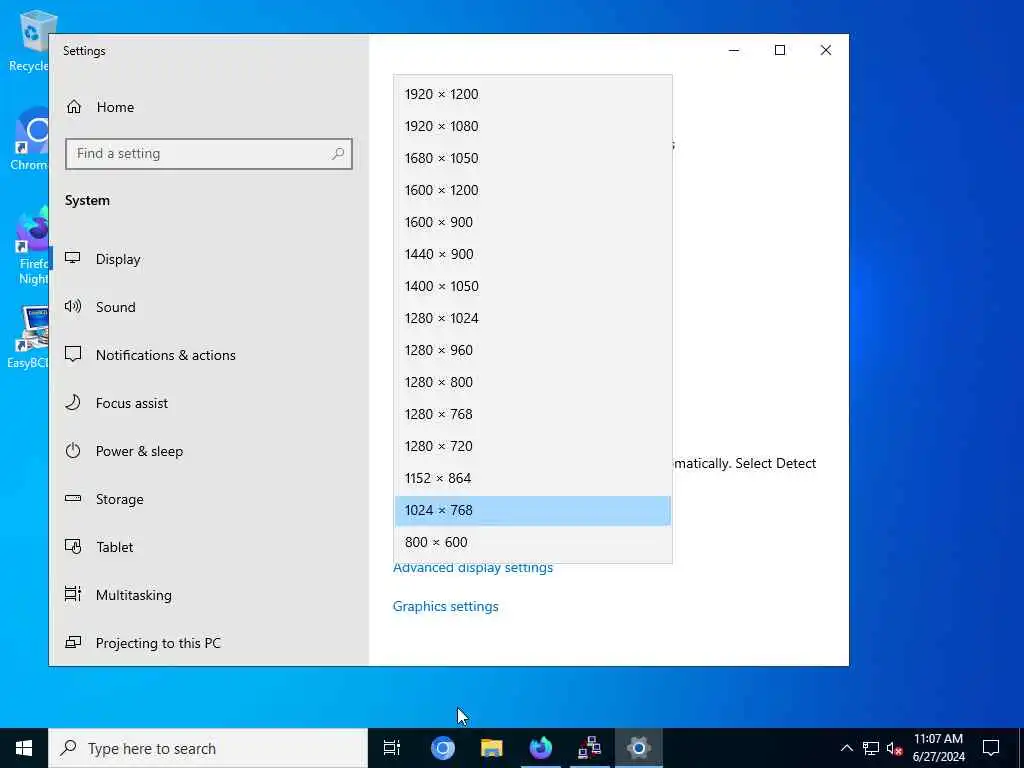Image resolution: width=1024 pixels, height=768 pixels.
Task: Click the Sound speaker icon in sidebar
Action: tap(72, 306)
